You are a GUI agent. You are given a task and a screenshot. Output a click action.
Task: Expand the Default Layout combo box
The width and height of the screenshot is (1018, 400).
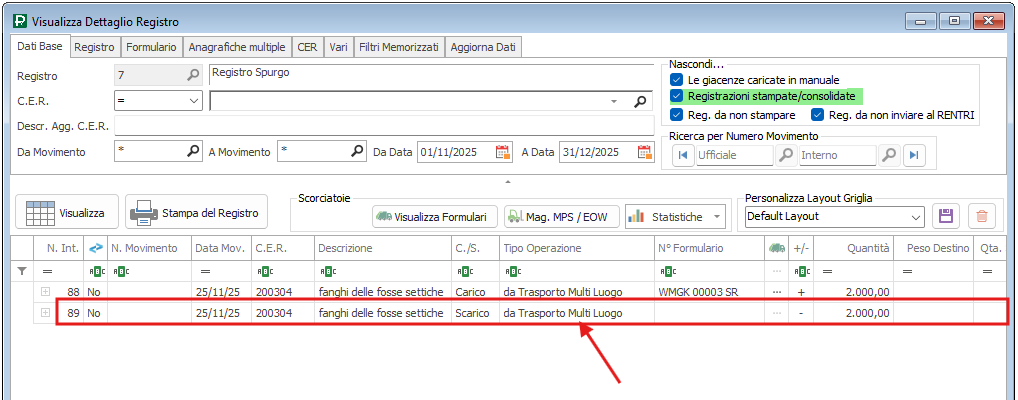point(915,216)
